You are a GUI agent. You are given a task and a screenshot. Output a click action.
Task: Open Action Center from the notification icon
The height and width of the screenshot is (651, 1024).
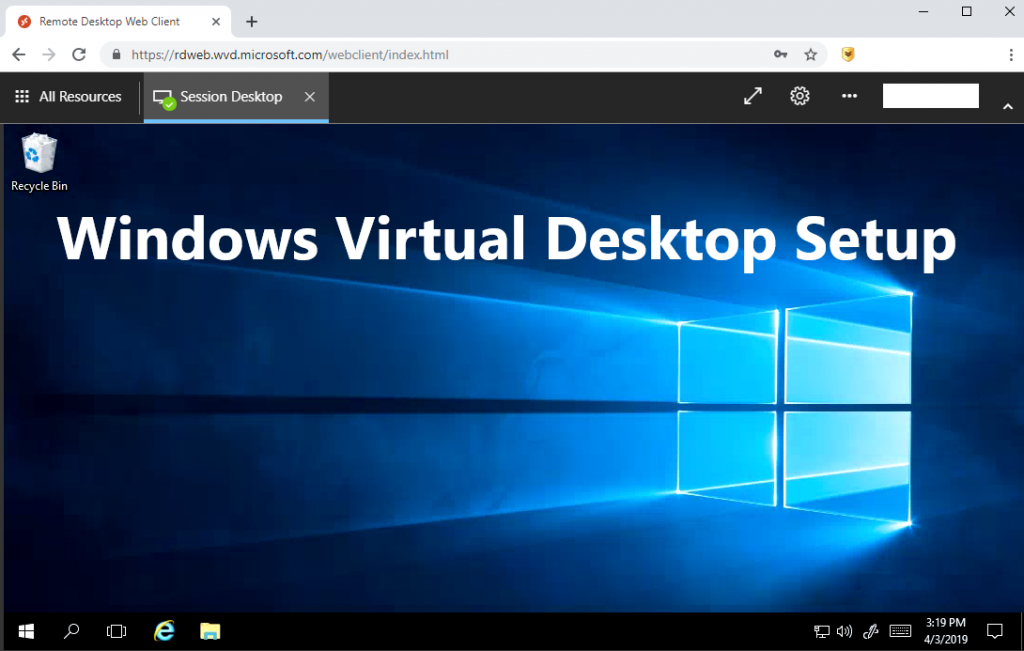pyautogui.click(x=995, y=631)
